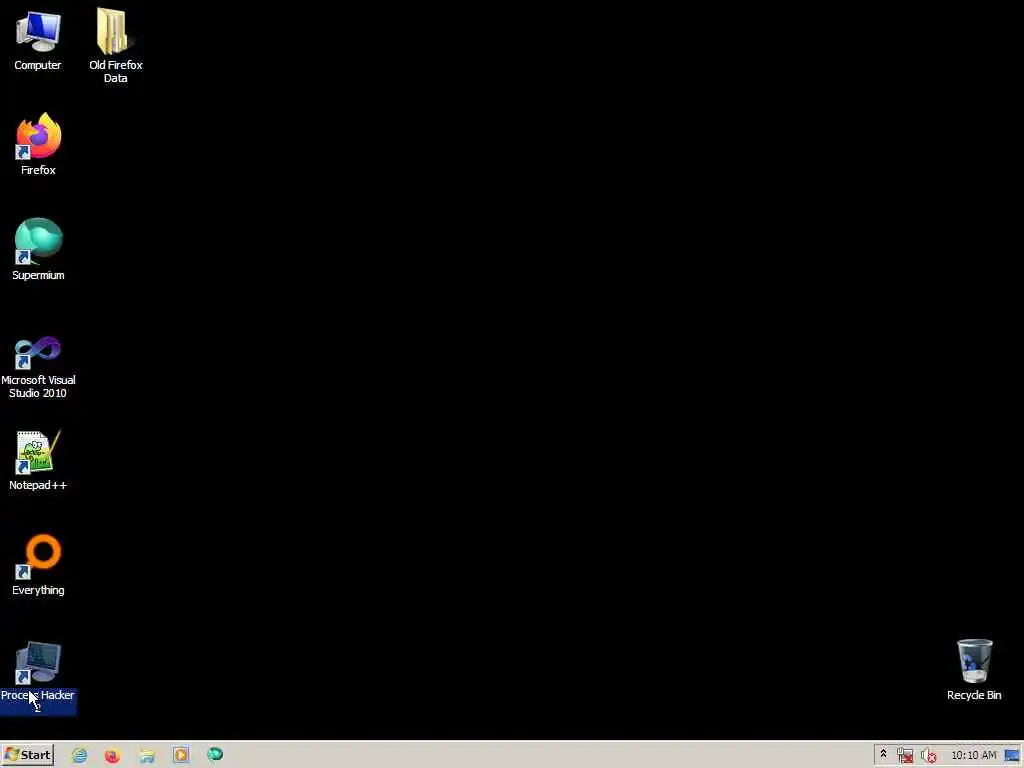Launch Supermium from the taskbar

point(215,755)
